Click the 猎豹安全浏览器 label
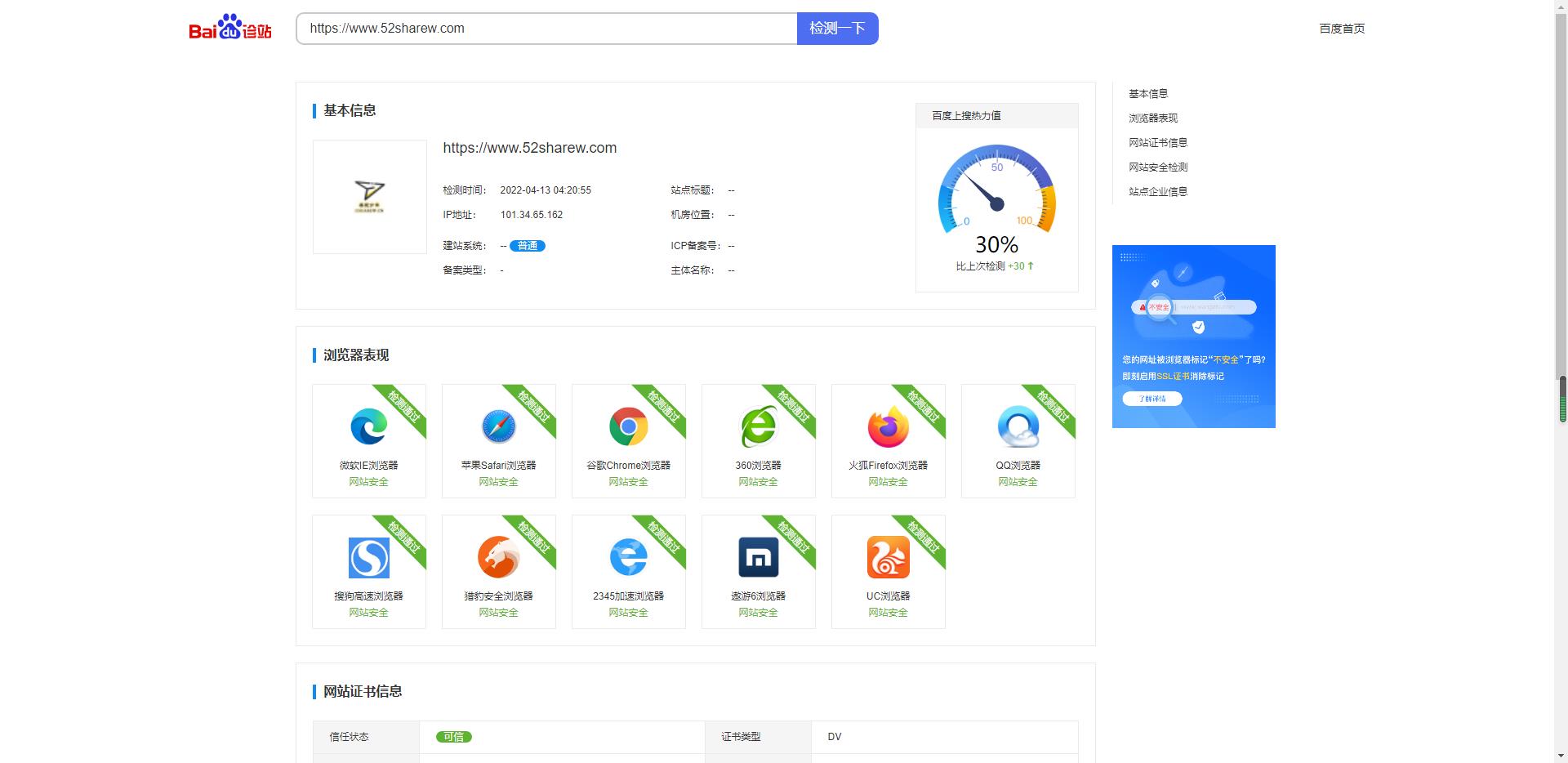The height and width of the screenshot is (763, 1568). pyautogui.click(x=498, y=596)
